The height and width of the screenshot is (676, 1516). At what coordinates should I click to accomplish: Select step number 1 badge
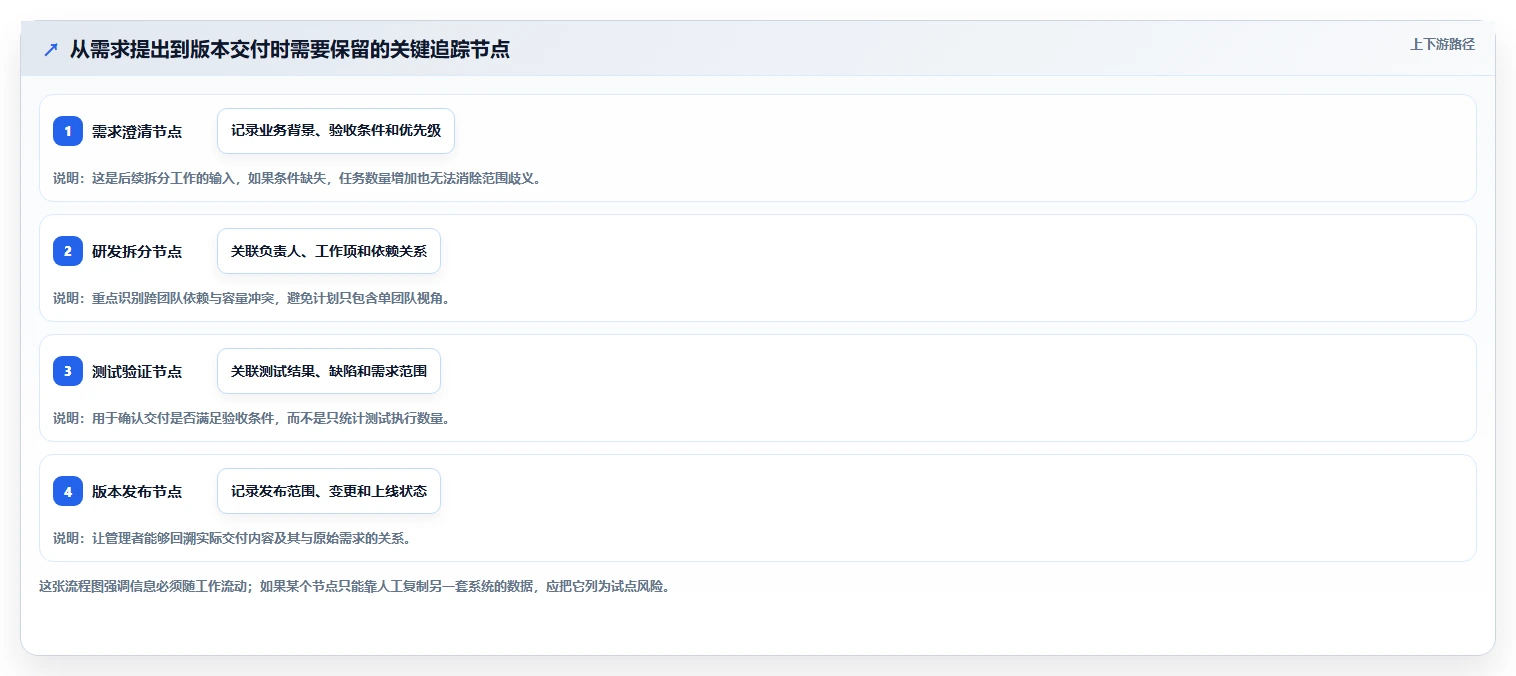pos(68,131)
